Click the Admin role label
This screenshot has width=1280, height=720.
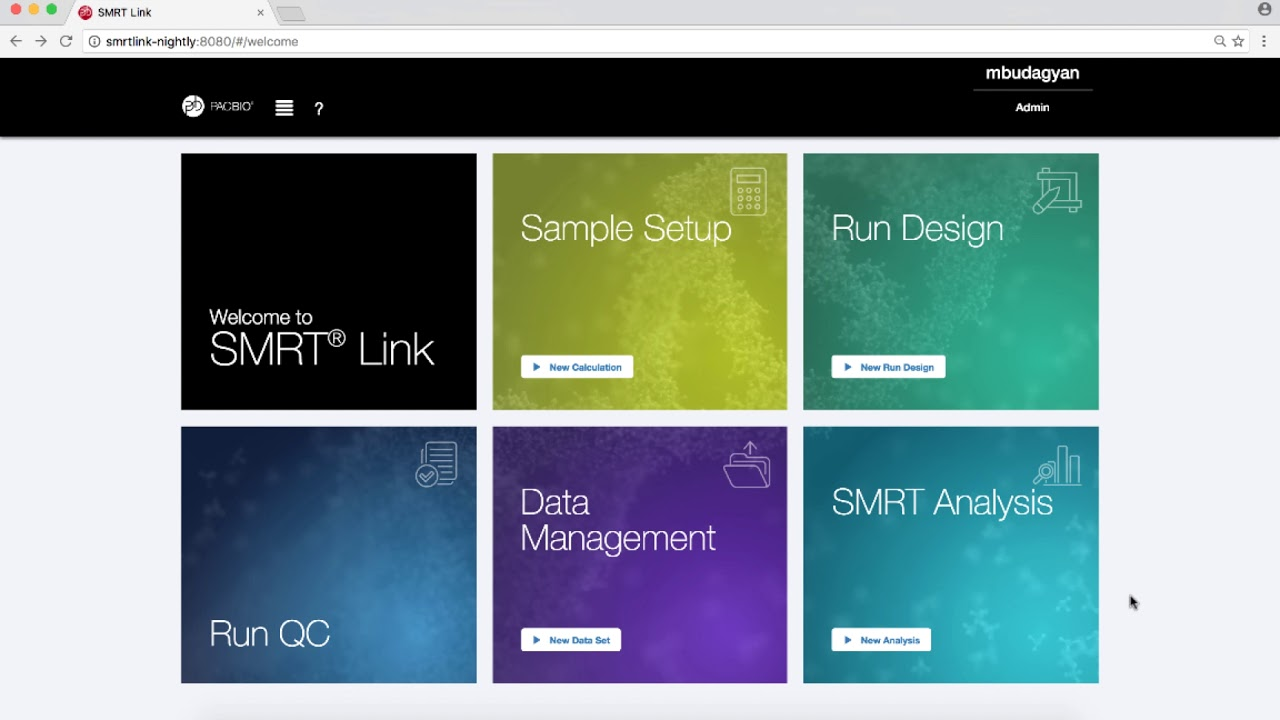tap(1032, 107)
